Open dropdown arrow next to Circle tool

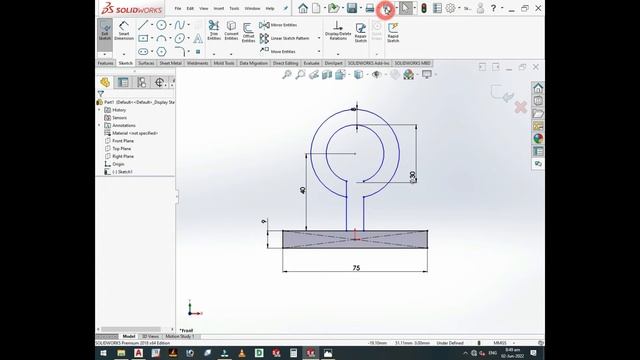[170, 25]
